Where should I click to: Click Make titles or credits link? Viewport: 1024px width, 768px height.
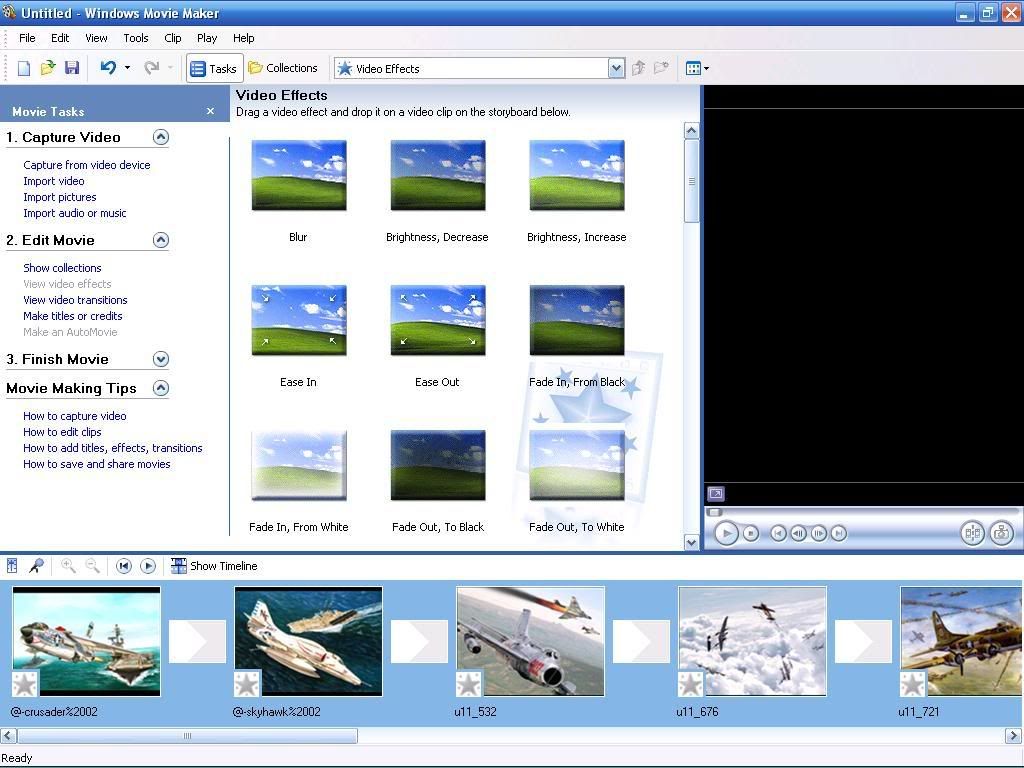tap(72, 316)
